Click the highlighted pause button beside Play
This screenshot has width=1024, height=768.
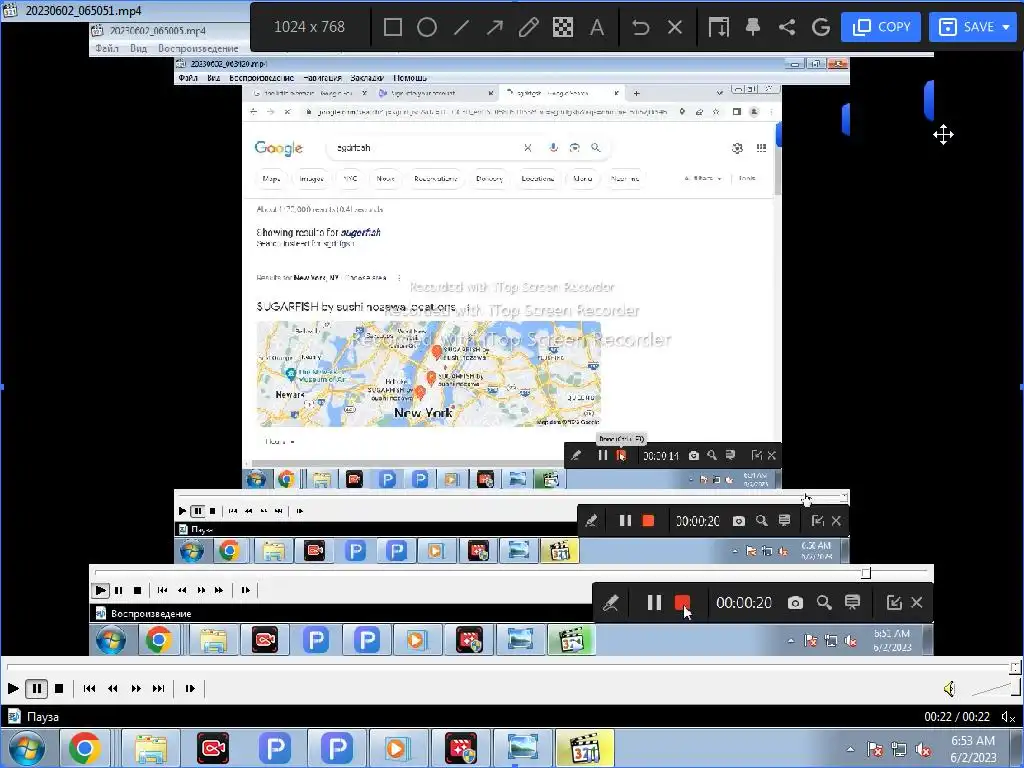pyautogui.click(x=37, y=688)
